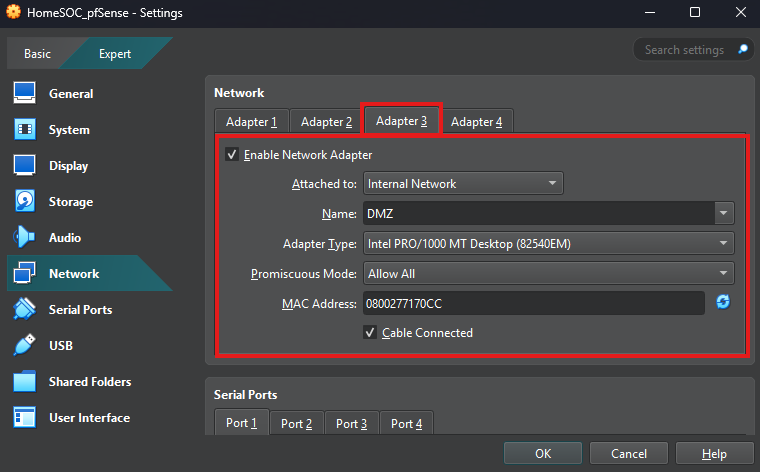Select the USB plug icon

tap(25, 346)
